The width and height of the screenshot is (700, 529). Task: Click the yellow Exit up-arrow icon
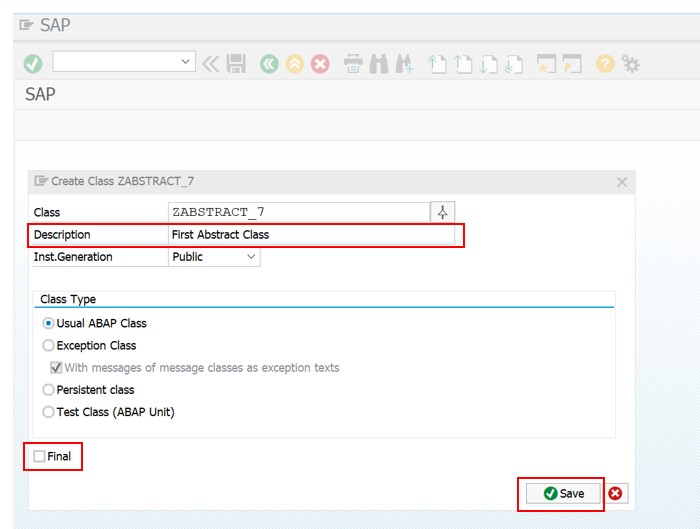click(294, 64)
